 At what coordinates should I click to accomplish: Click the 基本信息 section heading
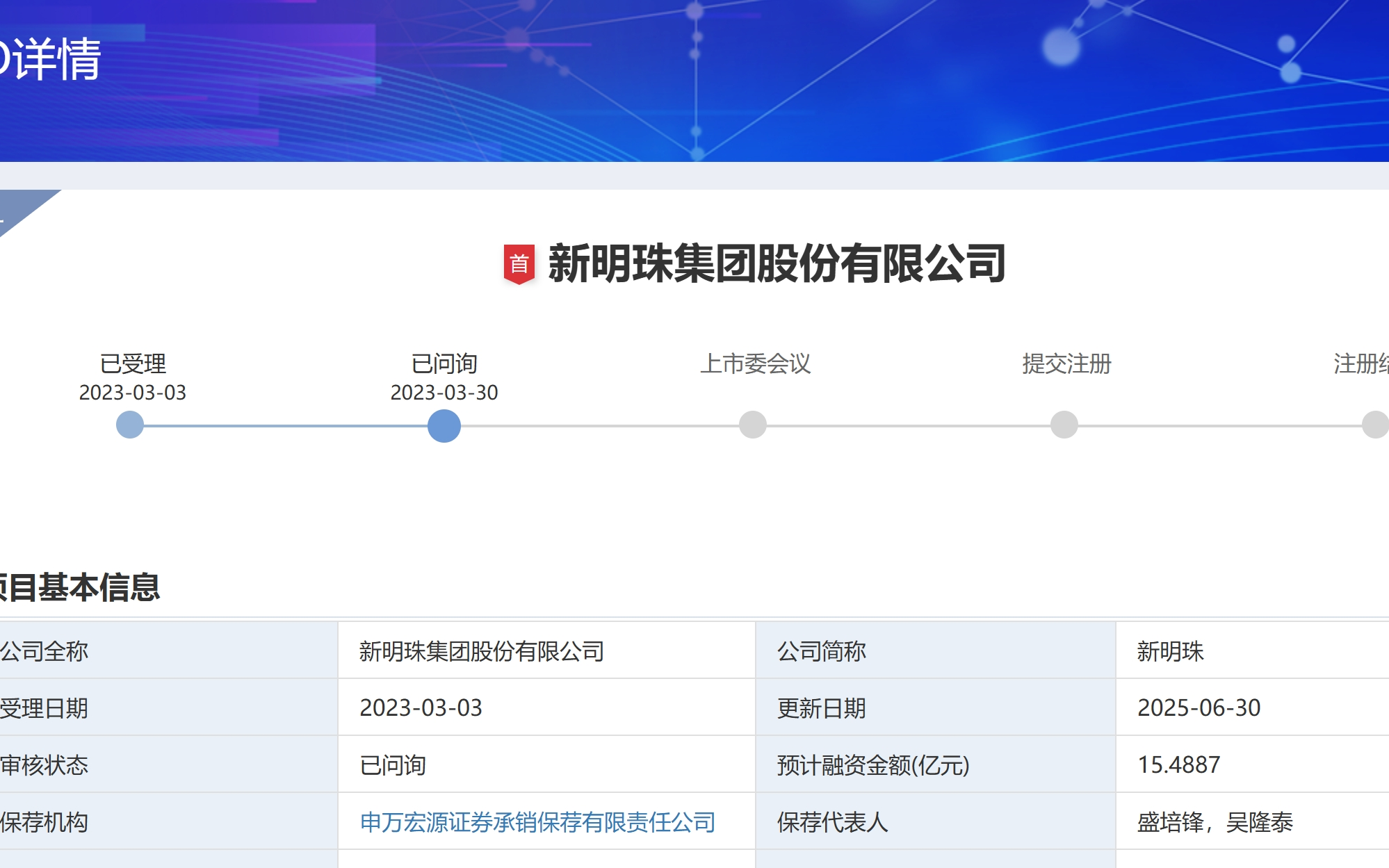(80, 587)
